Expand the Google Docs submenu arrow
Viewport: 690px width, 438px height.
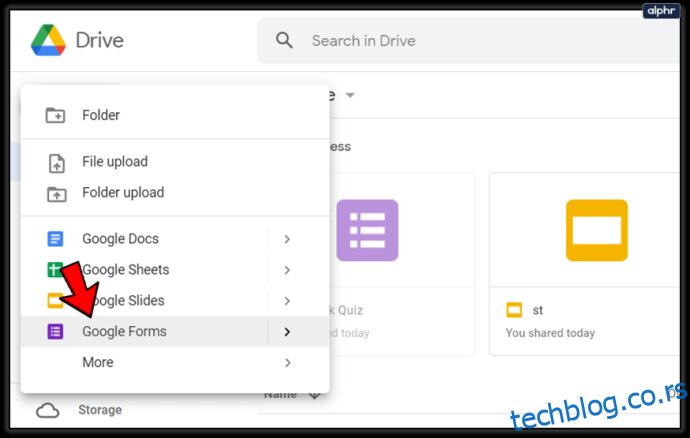pyautogui.click(x=287, y=239)
